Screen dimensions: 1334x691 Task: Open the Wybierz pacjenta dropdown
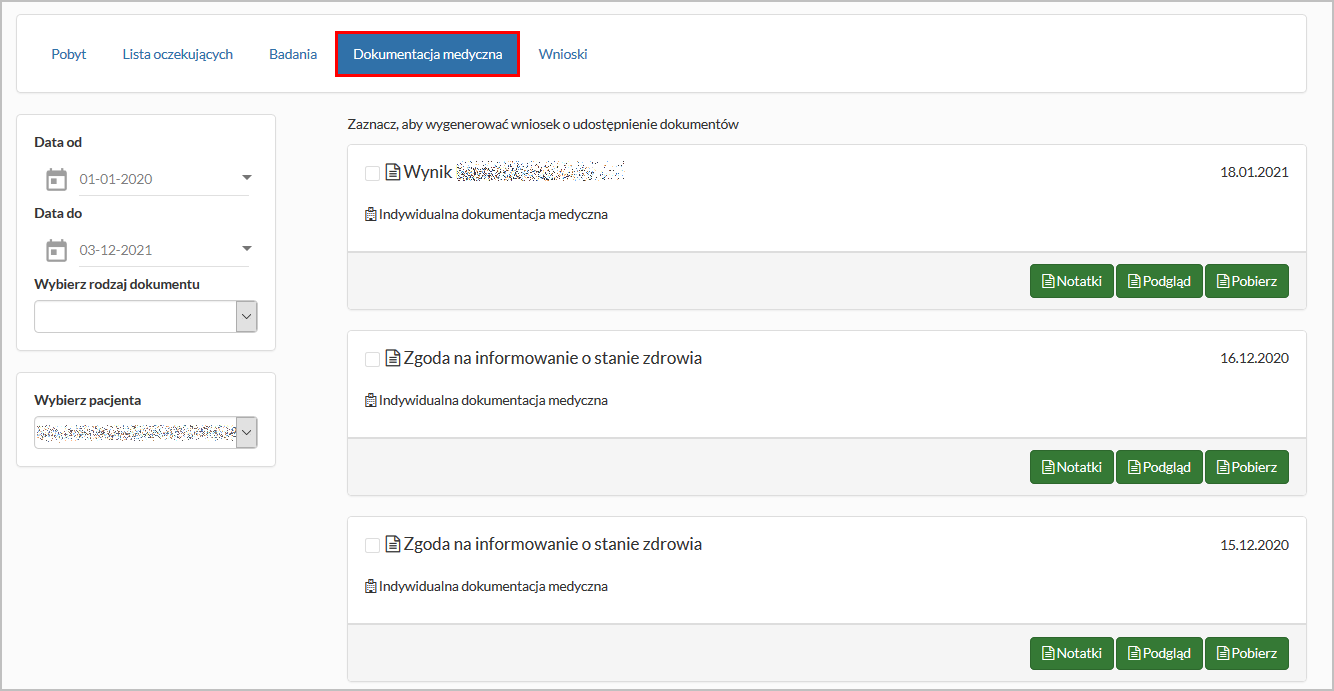[246, 433]
